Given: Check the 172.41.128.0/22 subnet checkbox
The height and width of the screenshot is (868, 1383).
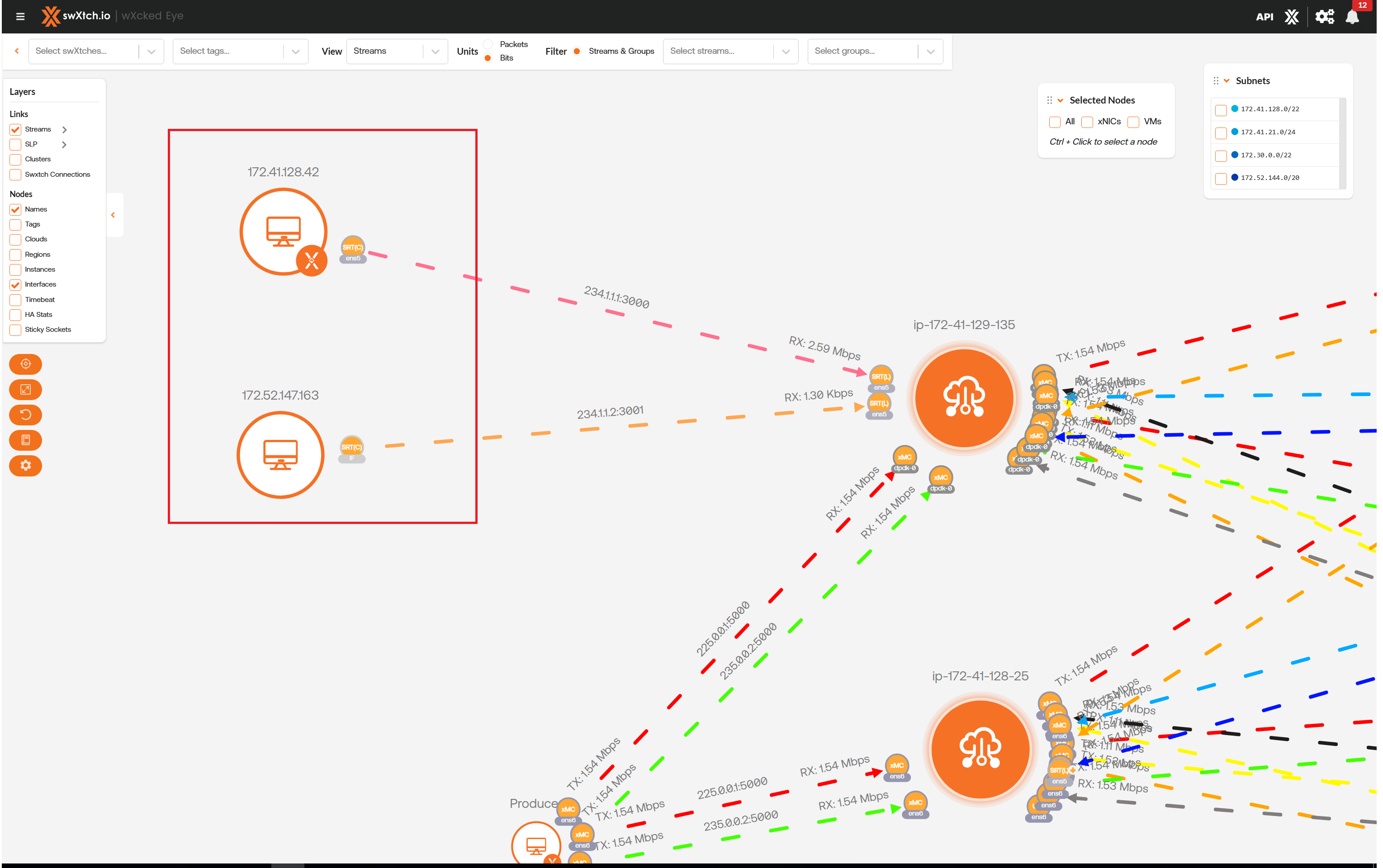Looking at the screenshot, I should tap(1221, 110).
